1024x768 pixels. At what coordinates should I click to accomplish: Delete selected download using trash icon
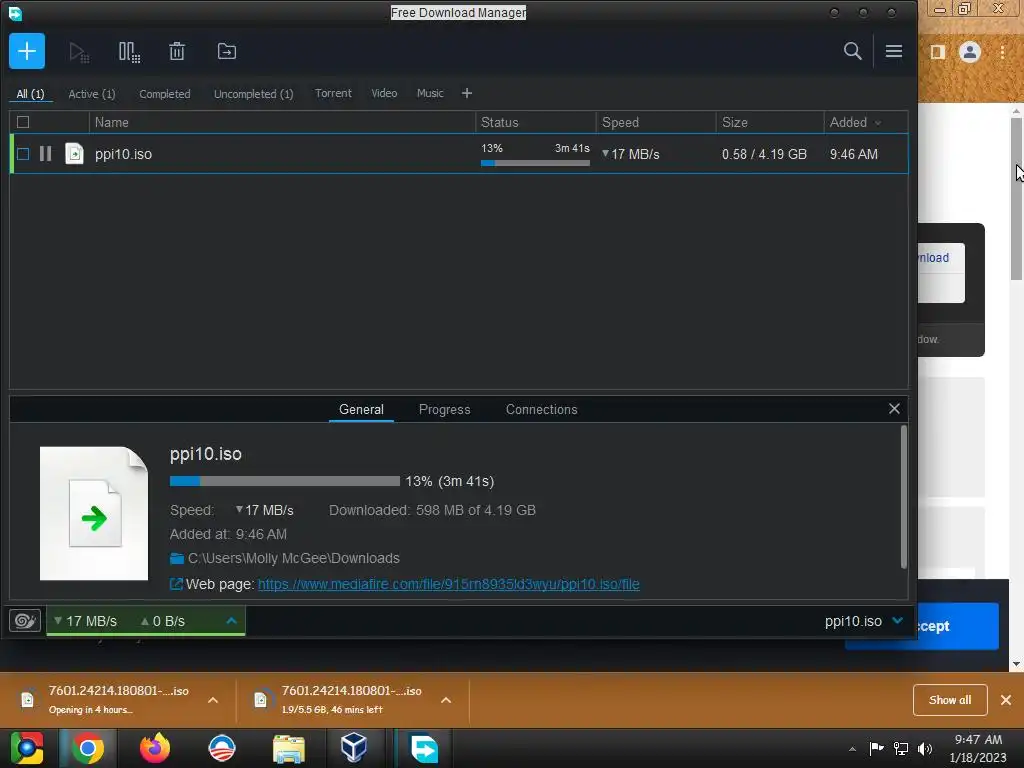point(177,52)
